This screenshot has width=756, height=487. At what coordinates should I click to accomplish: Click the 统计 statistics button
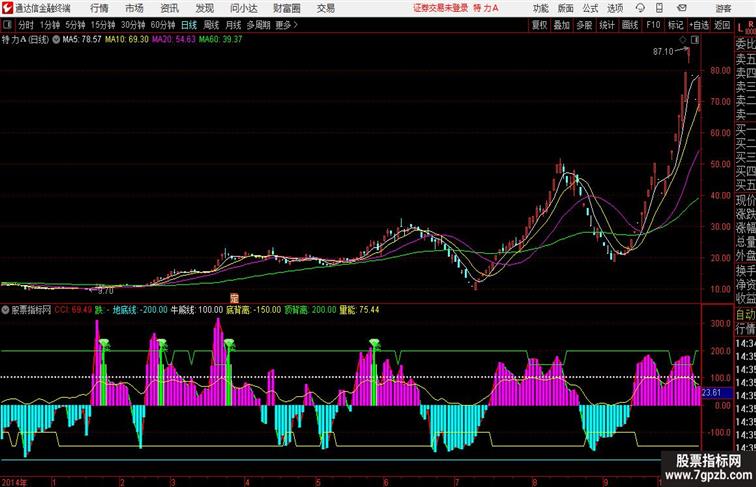point(607,25)
